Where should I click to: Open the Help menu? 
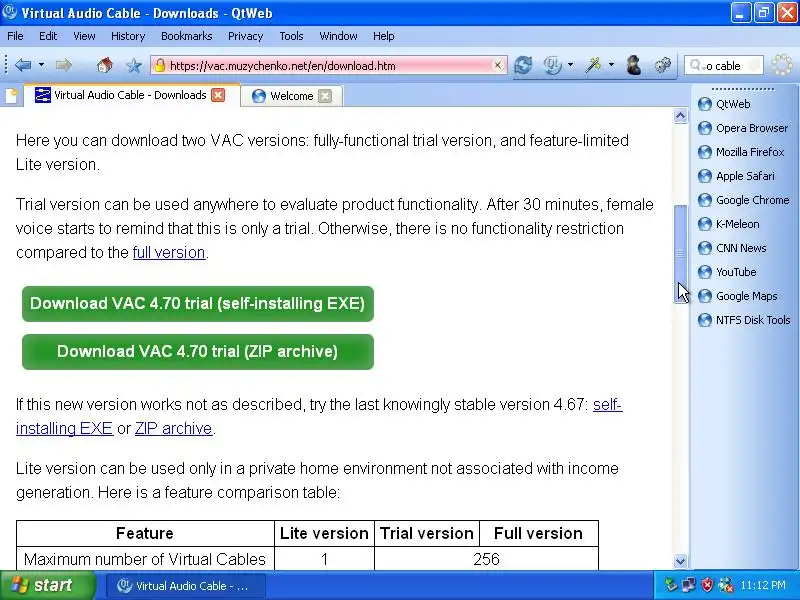click(x=384, y=36)
